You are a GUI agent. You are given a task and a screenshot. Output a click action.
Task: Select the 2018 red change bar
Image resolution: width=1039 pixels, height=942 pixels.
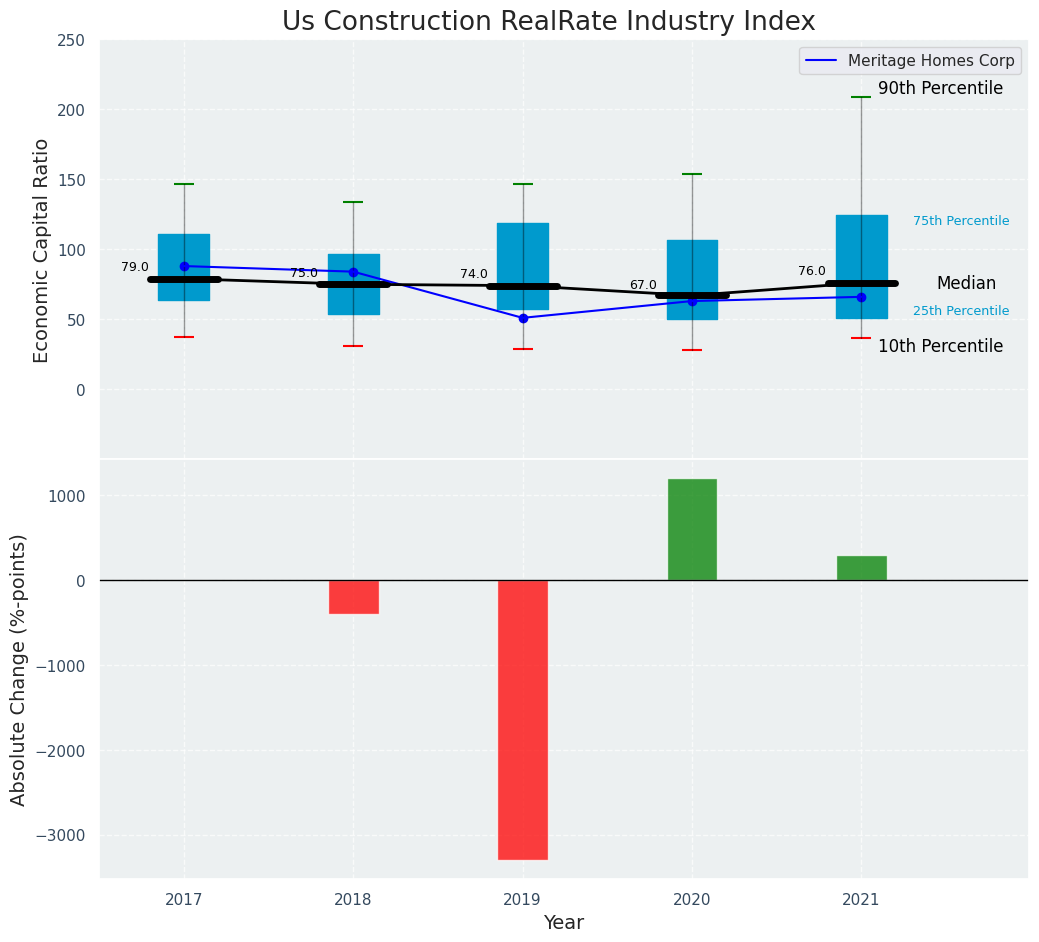pos(354,597)
